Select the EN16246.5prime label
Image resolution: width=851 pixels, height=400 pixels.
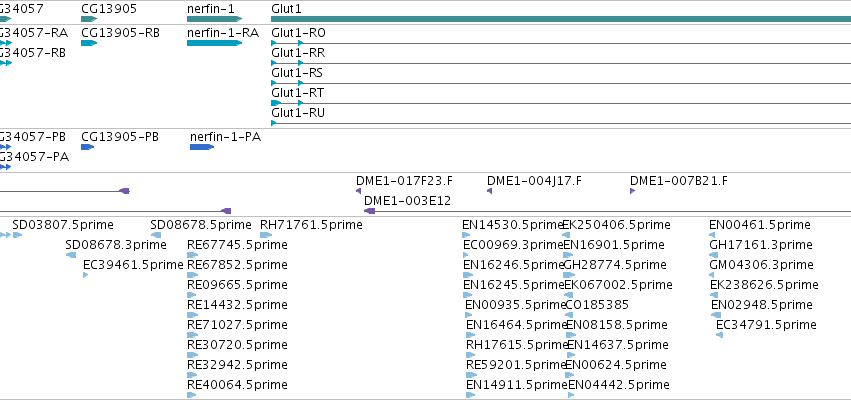[x=513, y=265]
